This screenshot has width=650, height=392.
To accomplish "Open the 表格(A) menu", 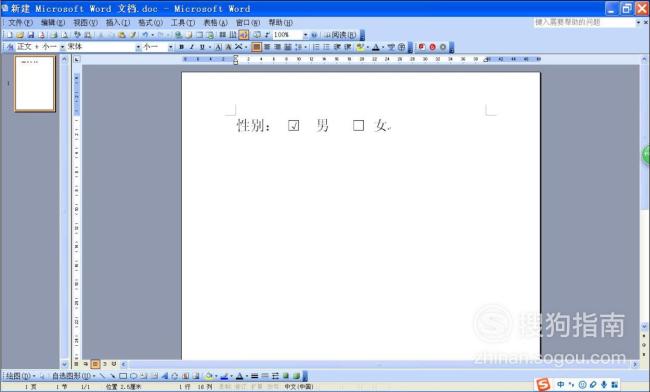I will click(x=216, y=22).
